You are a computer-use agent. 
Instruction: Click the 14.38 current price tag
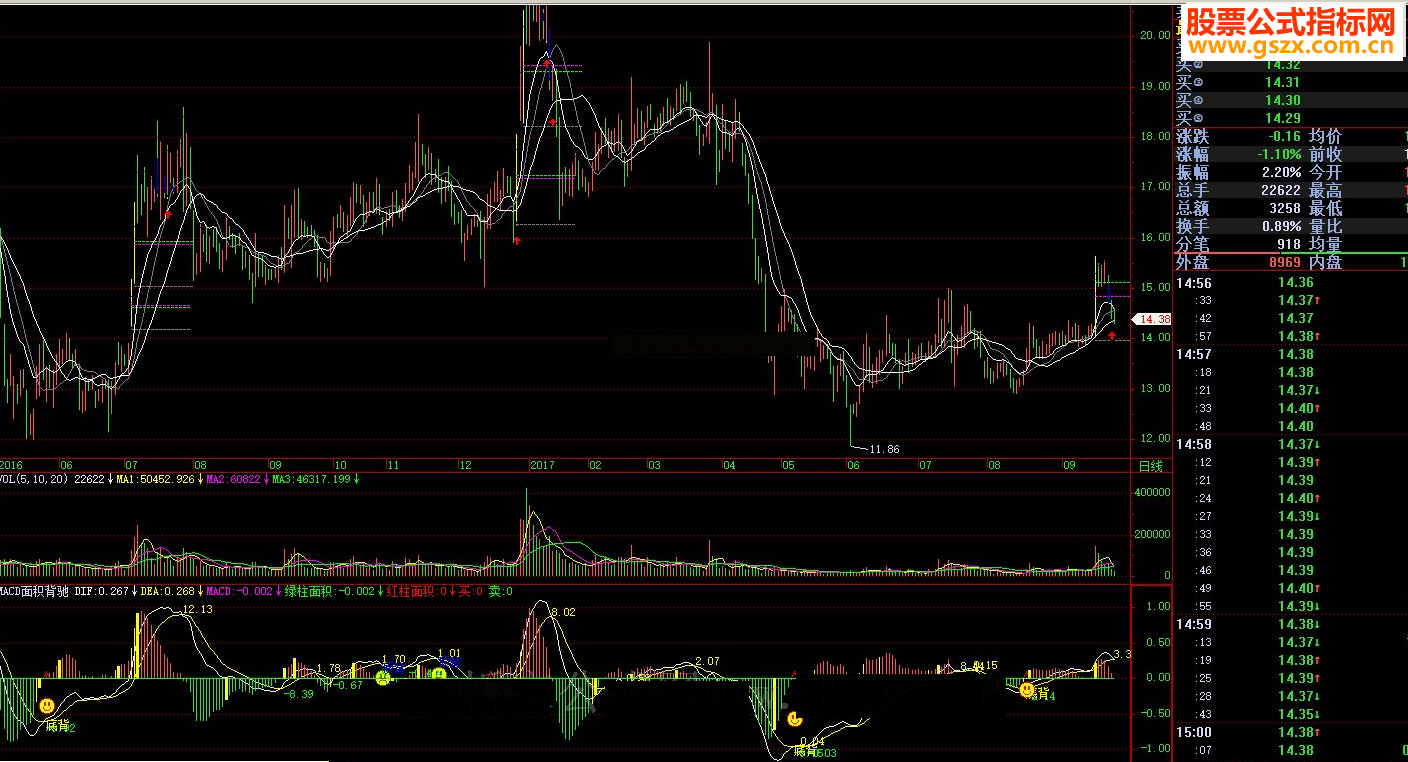(x=1150, y=319)
